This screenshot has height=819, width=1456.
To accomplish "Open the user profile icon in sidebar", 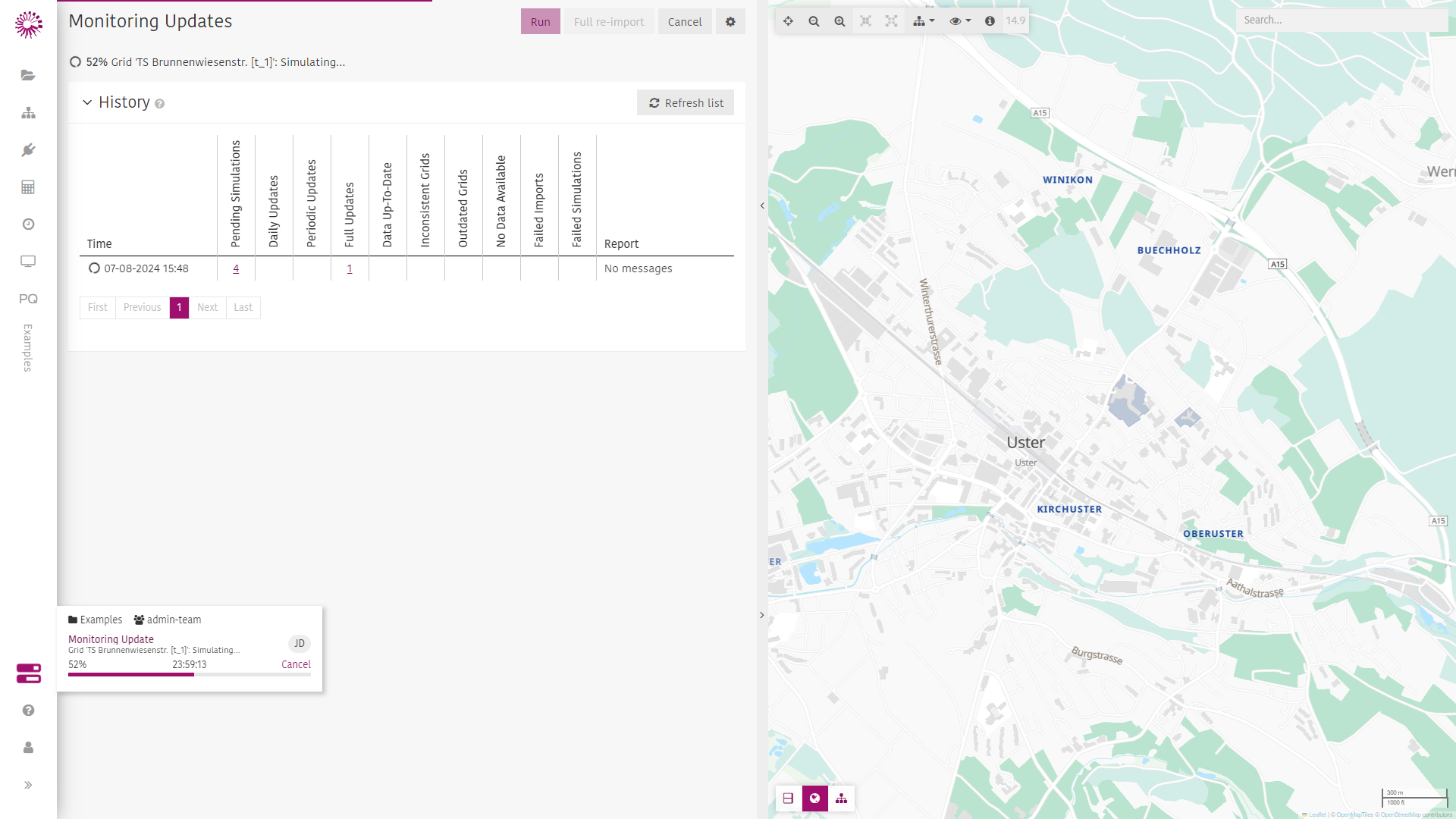I will (28, 748).
